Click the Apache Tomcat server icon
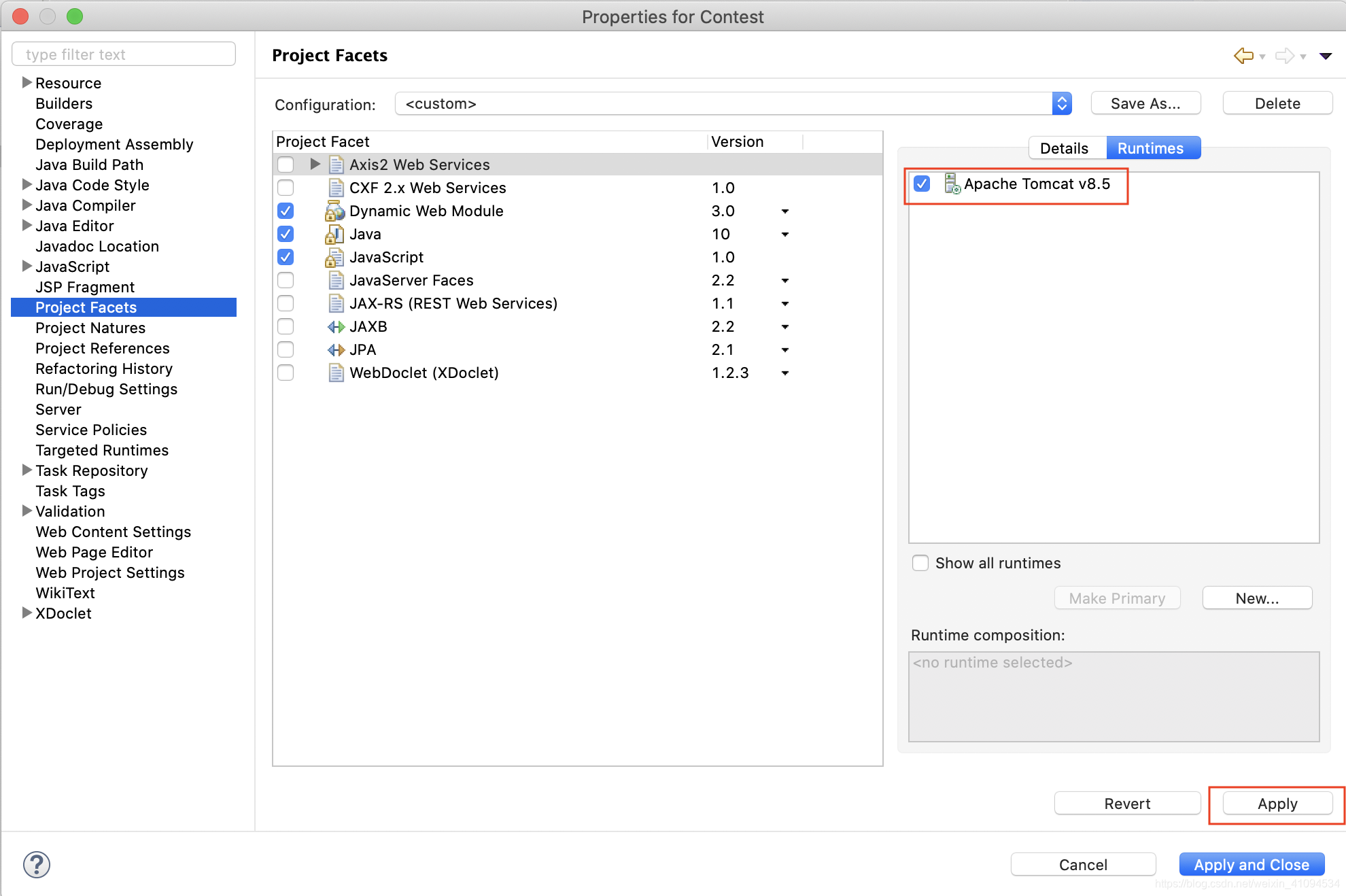The image size is (1346, 896). 950,184
